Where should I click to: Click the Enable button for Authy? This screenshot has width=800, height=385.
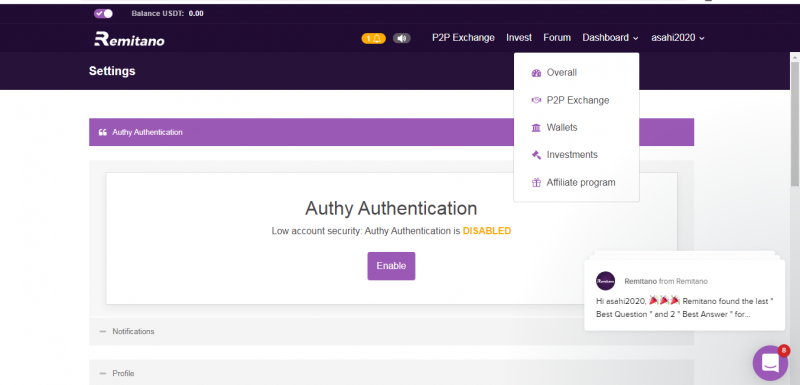point(391,266)
